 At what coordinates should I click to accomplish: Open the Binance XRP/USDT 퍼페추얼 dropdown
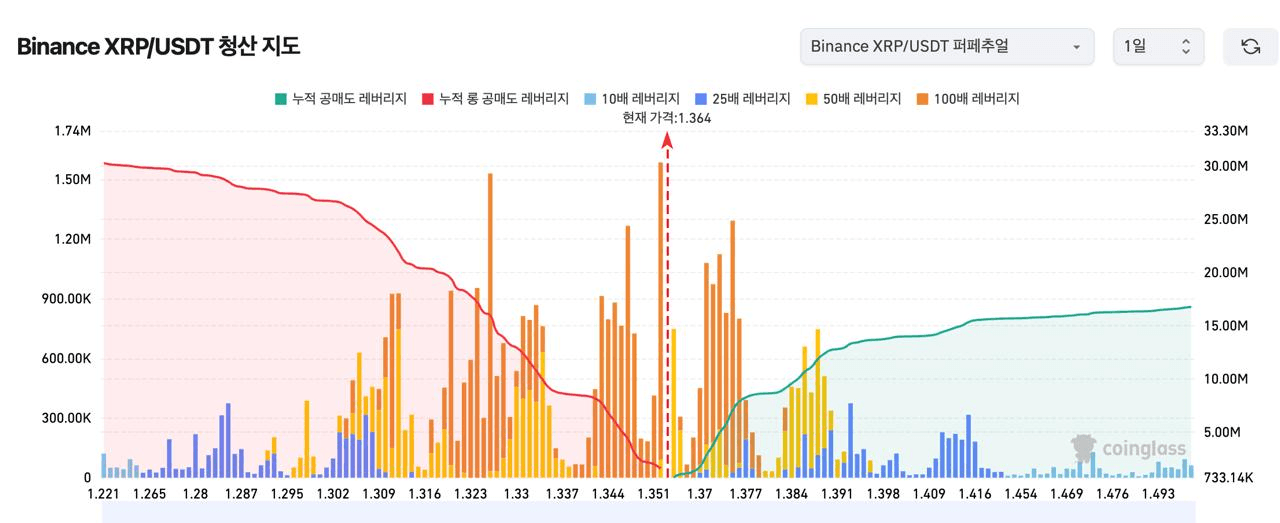click(x=946, y=47)
